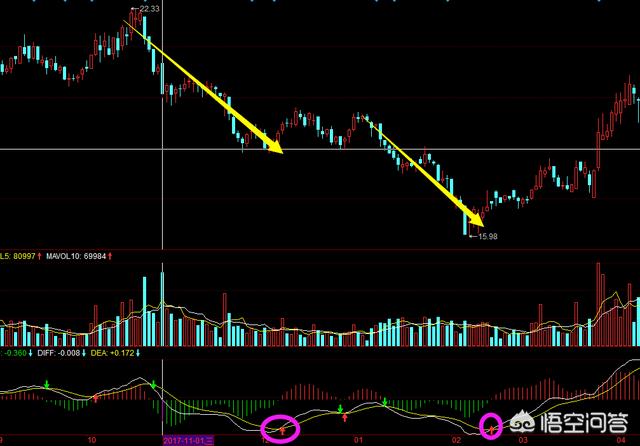Click the second yellow downtrend arrow's tip

[481, 222]
